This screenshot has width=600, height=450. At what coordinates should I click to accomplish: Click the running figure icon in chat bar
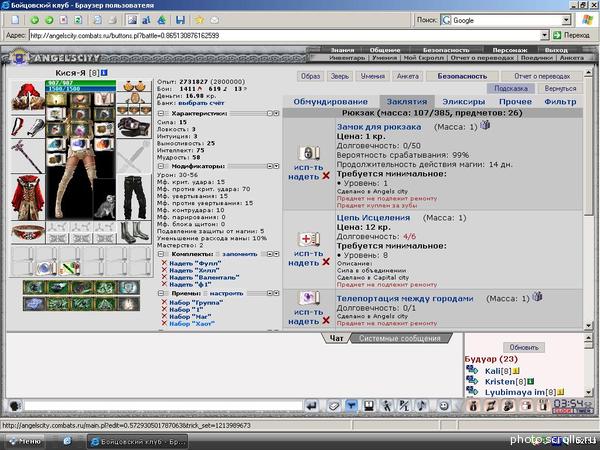[387, 406]
